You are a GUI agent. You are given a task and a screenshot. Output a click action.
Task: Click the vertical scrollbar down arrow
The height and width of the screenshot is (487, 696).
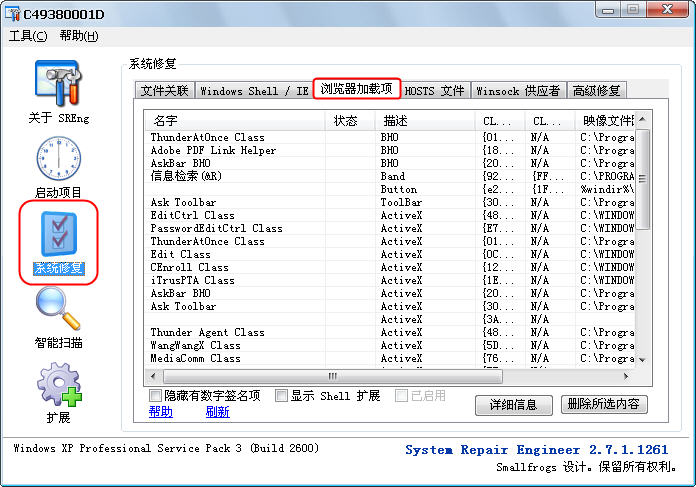point(642,360)
